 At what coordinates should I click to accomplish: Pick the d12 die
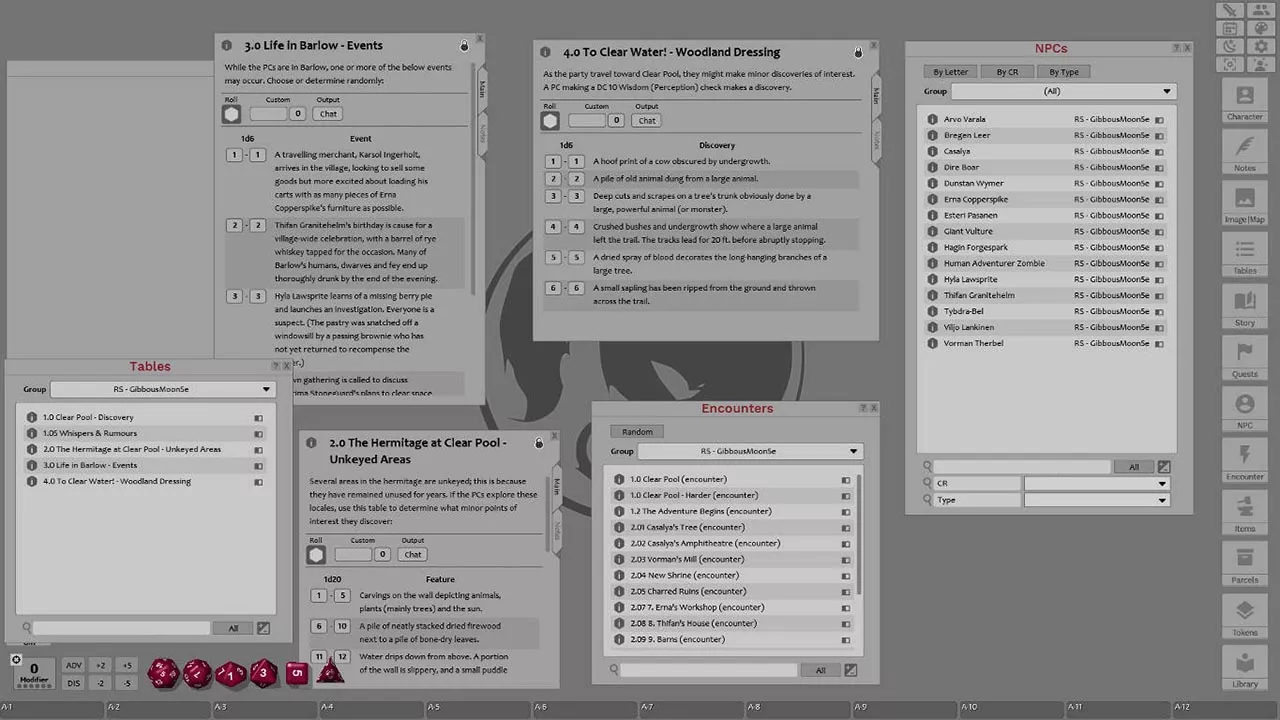point(198,673)
